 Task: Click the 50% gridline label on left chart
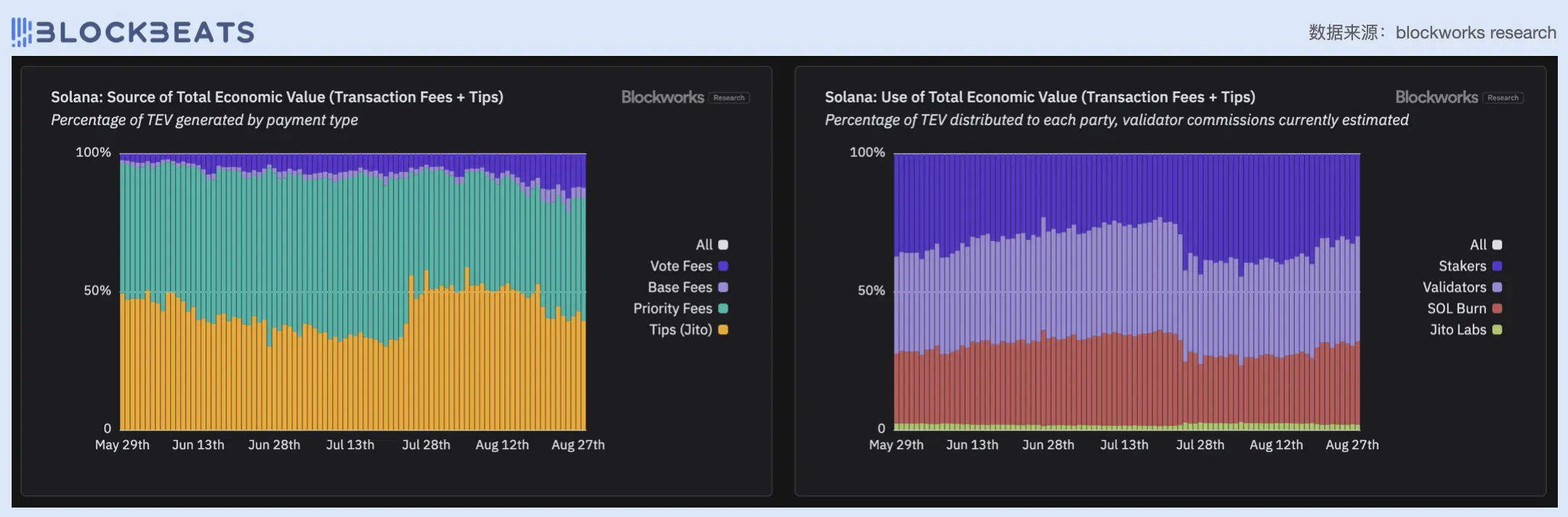[x=97, y=290]
